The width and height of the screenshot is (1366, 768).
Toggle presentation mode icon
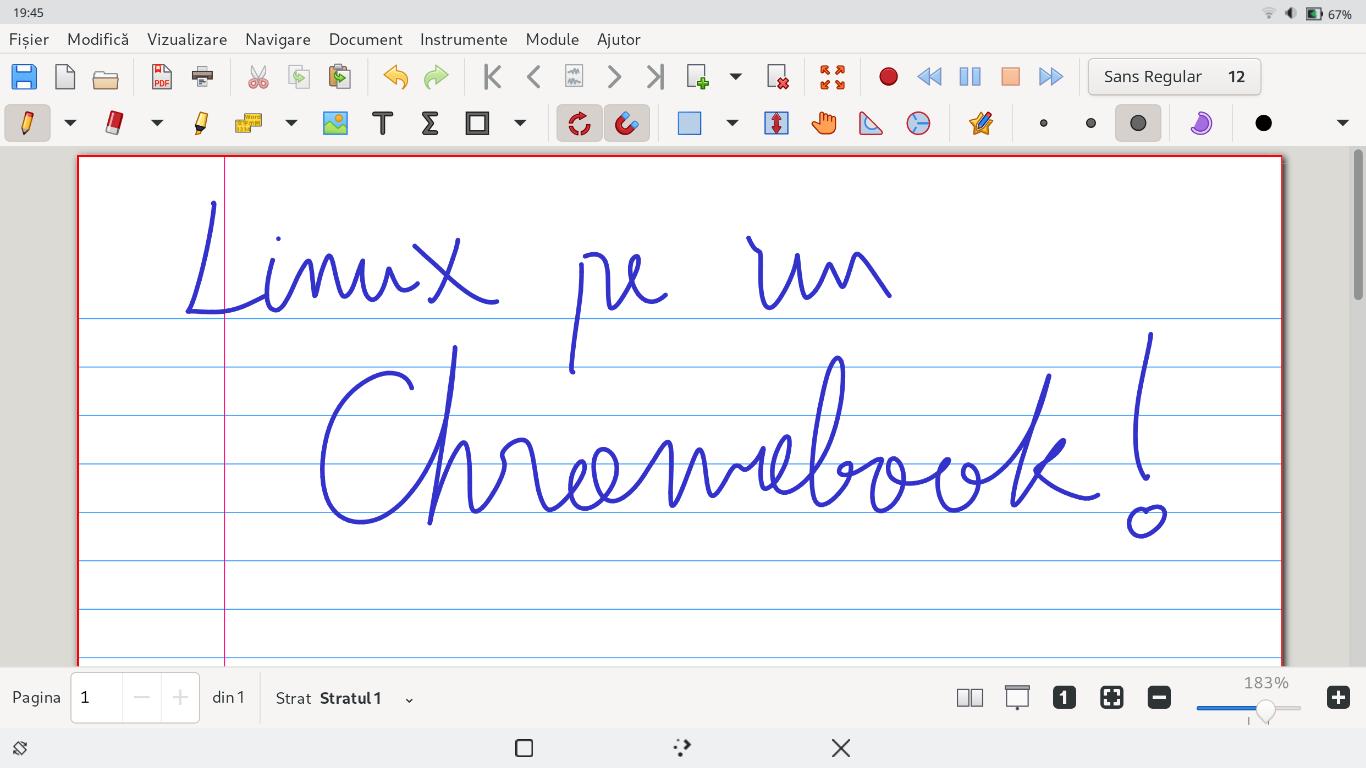(x=1017, y=698)
